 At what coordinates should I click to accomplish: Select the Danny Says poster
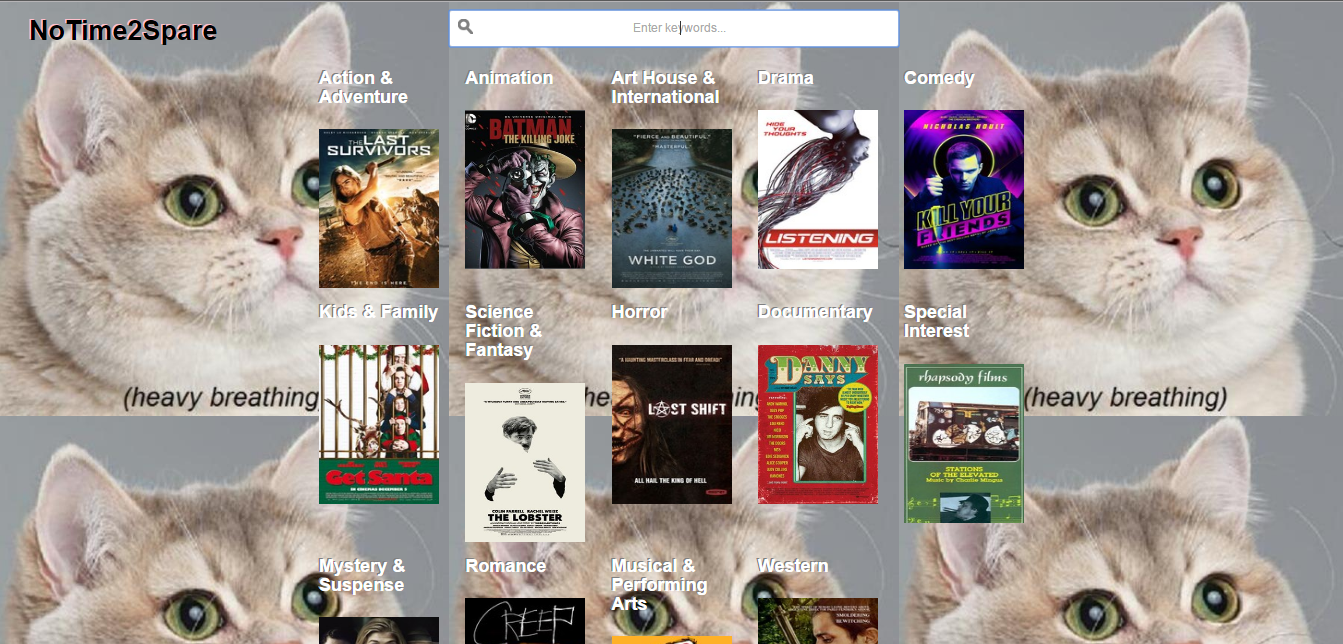coord(818,424)
